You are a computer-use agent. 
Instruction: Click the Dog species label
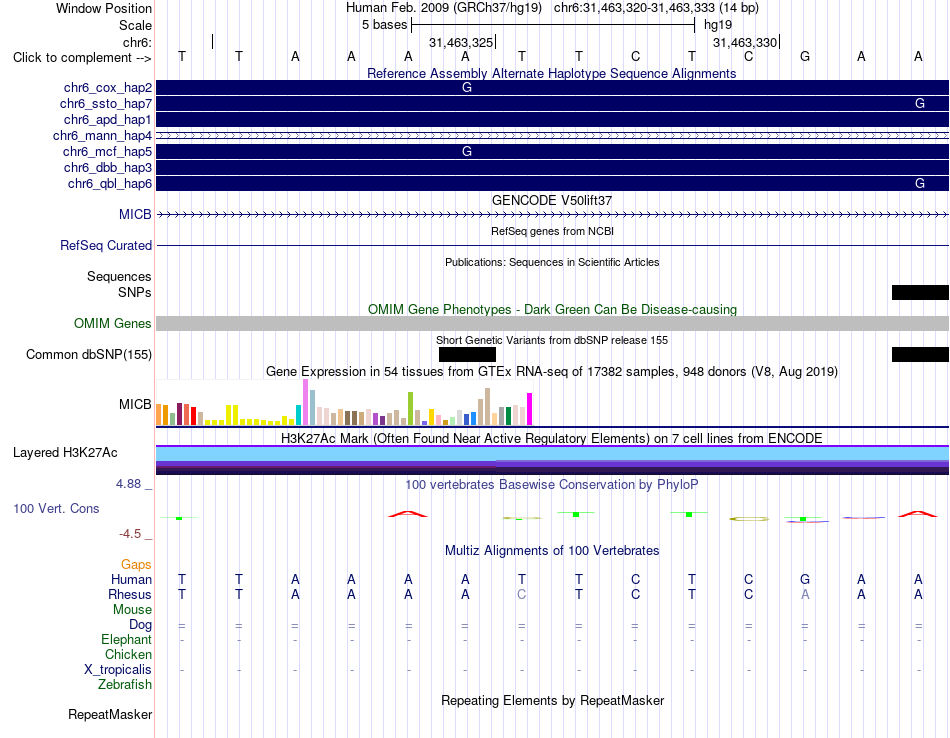point(140,625)
